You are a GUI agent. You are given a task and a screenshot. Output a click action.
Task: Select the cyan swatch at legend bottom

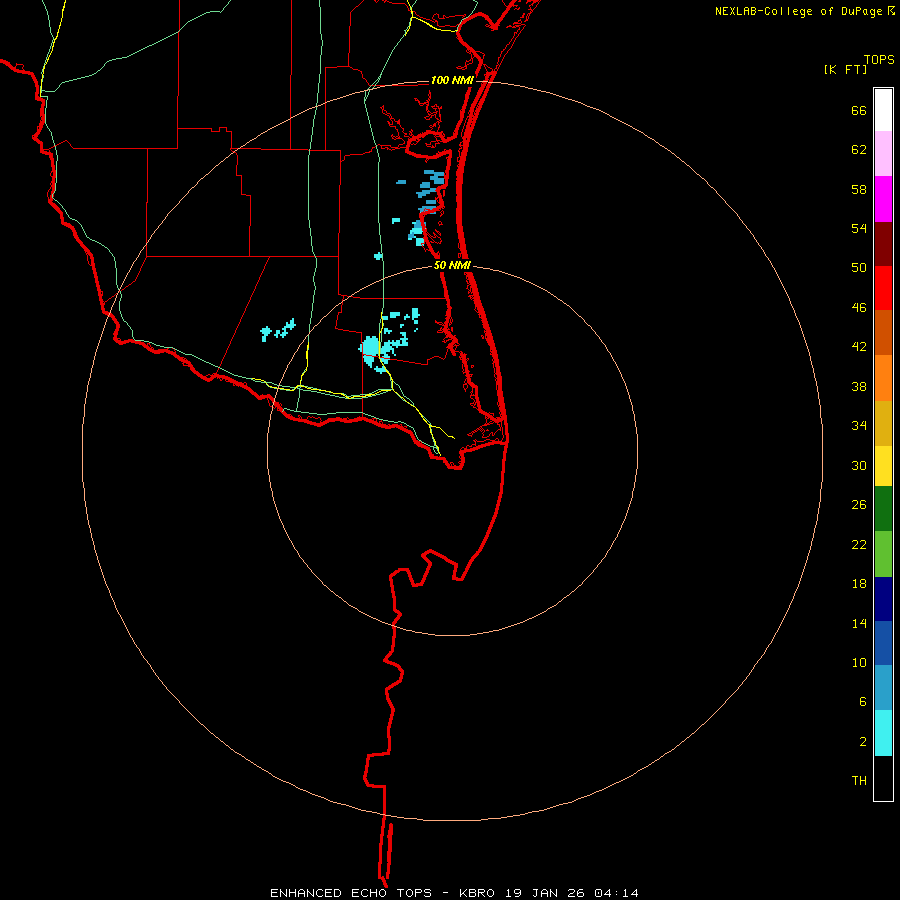883,733
